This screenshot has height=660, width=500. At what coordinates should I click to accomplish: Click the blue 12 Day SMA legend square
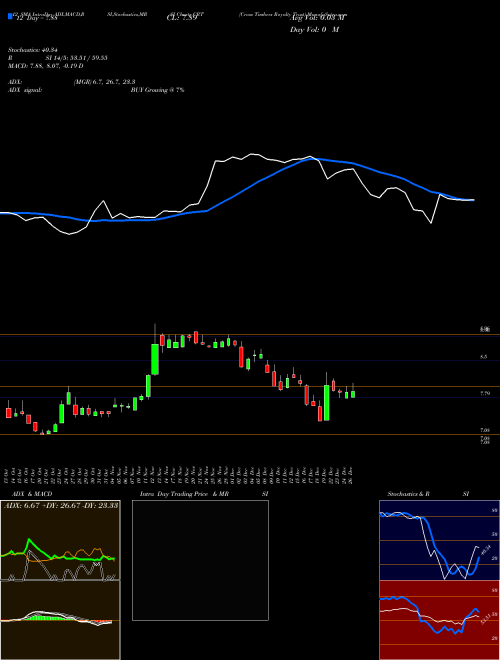point(11,17)
